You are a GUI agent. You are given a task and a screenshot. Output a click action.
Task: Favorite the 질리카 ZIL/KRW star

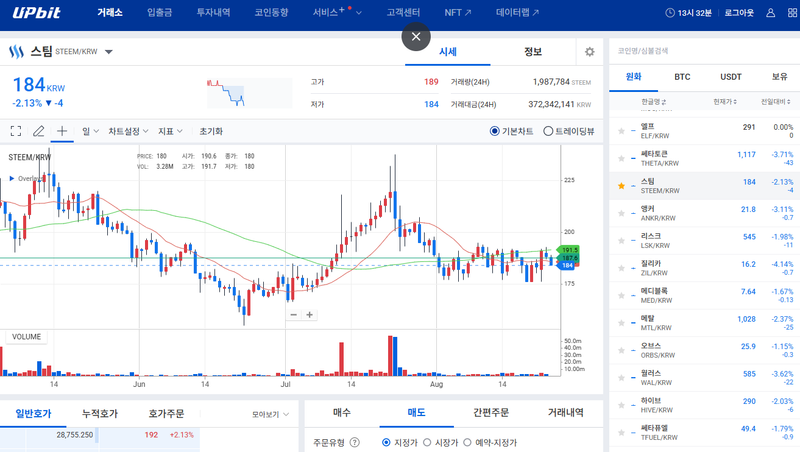tap(621, 268)
